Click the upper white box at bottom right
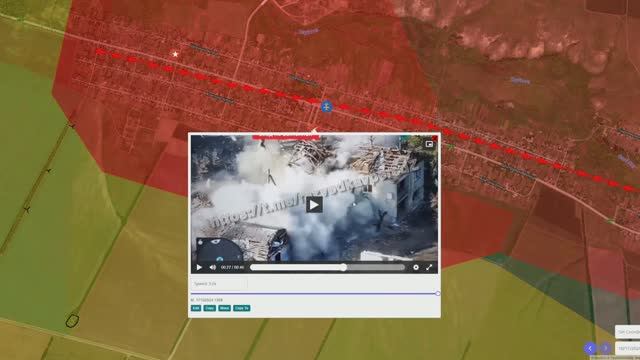The width and height of the screenshot is (640, 360). point(627,332)
